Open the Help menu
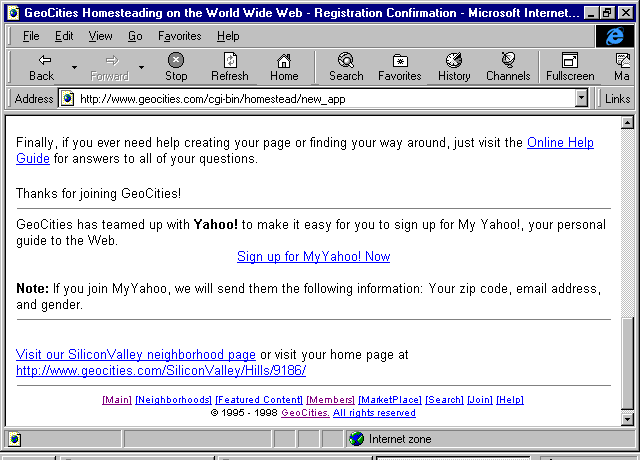 [x=228, y=36]
